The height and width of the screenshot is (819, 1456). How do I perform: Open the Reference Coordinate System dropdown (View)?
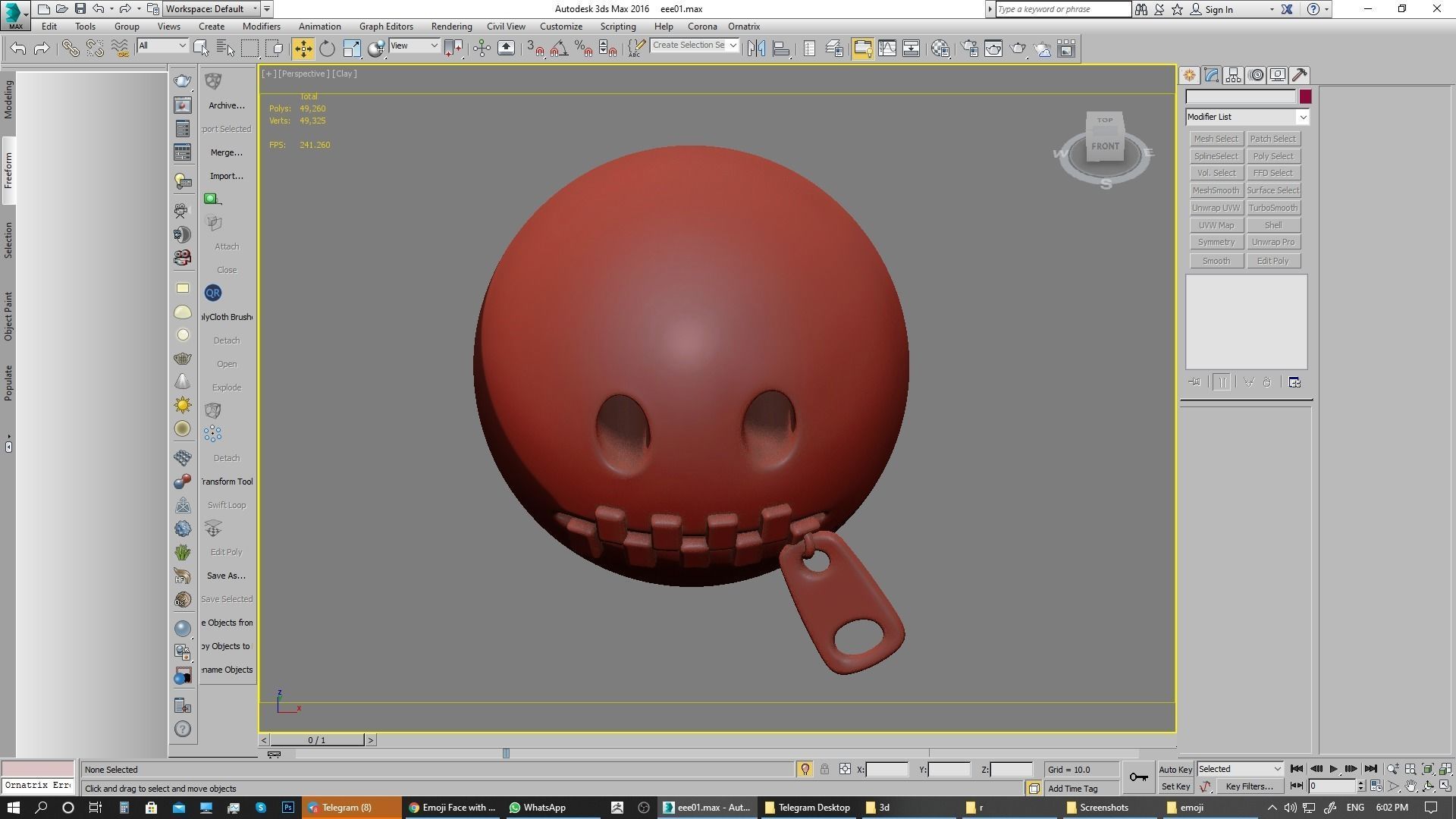coord(414,45)
